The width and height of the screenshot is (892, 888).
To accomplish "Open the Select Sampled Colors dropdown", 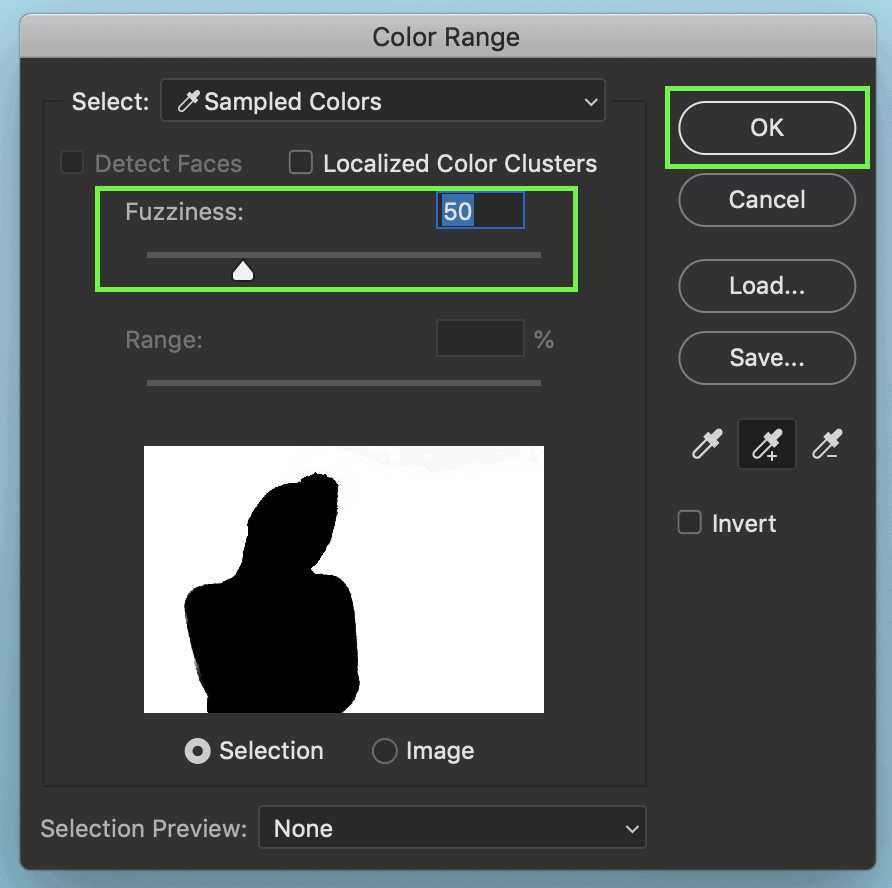I will point(383,101).
